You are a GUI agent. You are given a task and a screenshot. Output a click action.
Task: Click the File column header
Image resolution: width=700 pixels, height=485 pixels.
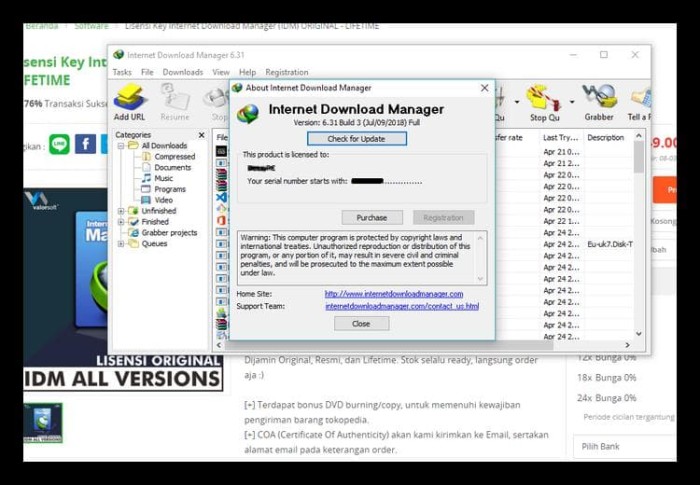pos(222,138)
